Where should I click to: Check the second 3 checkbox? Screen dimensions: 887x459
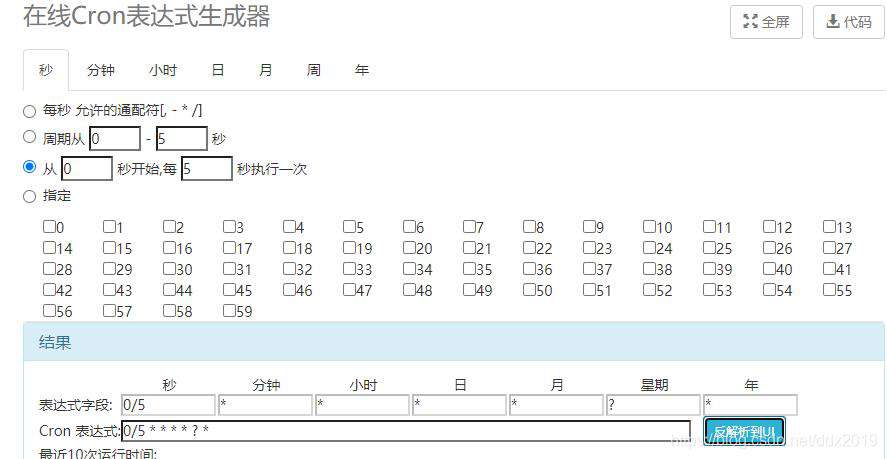coord(229,227)
